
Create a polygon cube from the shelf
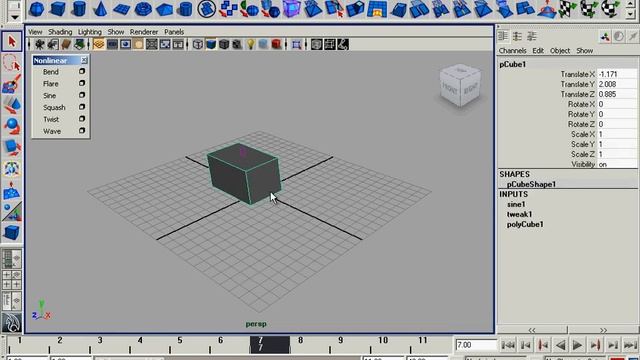tap(58, 9)
